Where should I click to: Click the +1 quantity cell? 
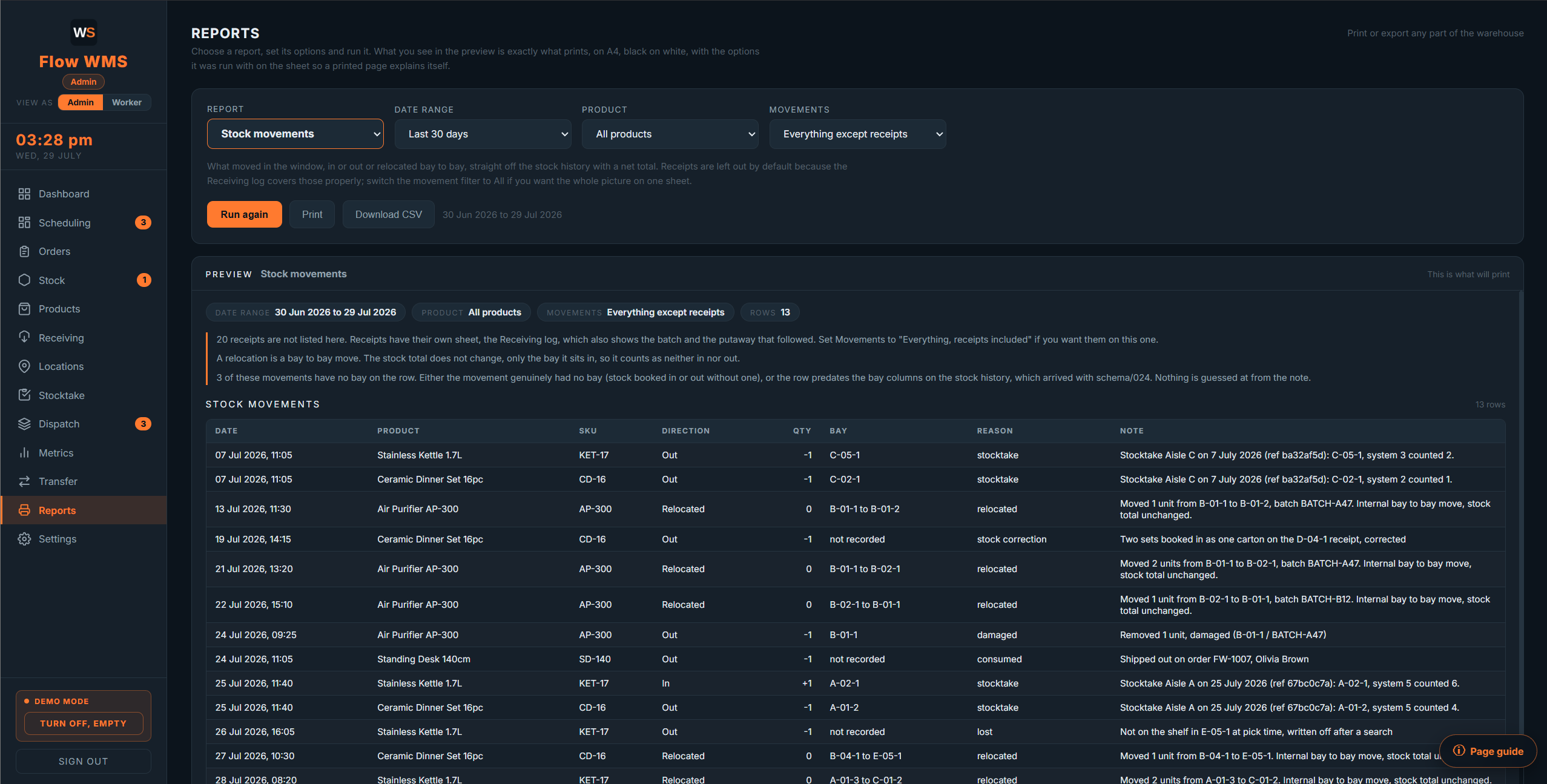(x=806, y=684)
